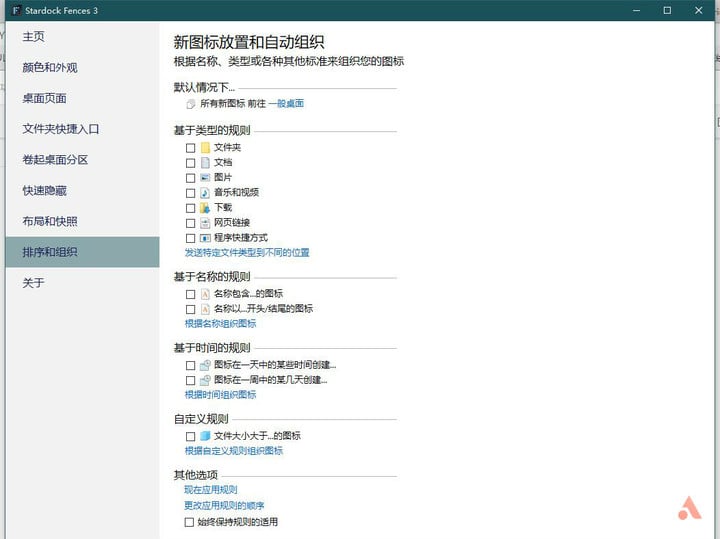Image resolution: width=720 pixels, height=539 pixels.
Task: Tick the 文件大小大于...的图标 checkbox
Action: [x=191, y=436]
